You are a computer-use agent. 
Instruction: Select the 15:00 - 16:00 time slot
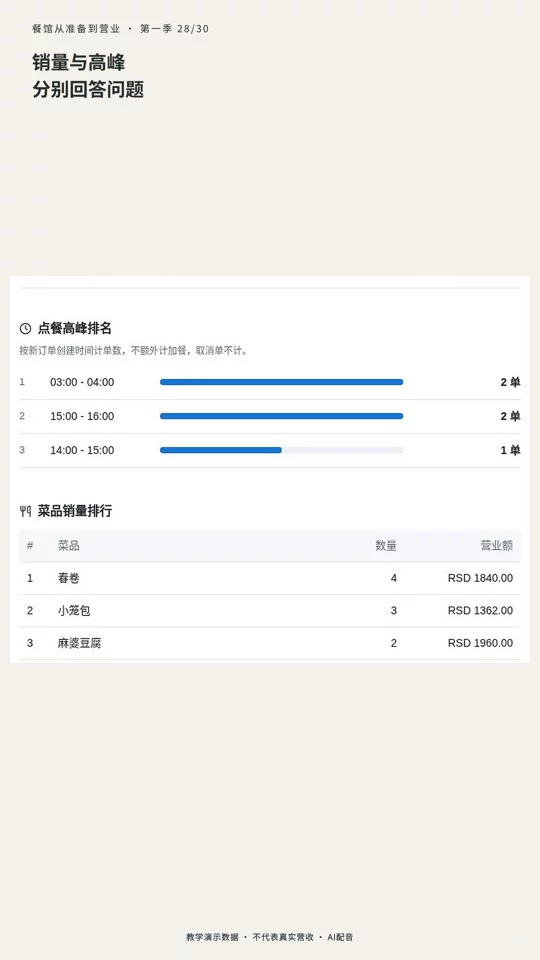tap(82, 416)
